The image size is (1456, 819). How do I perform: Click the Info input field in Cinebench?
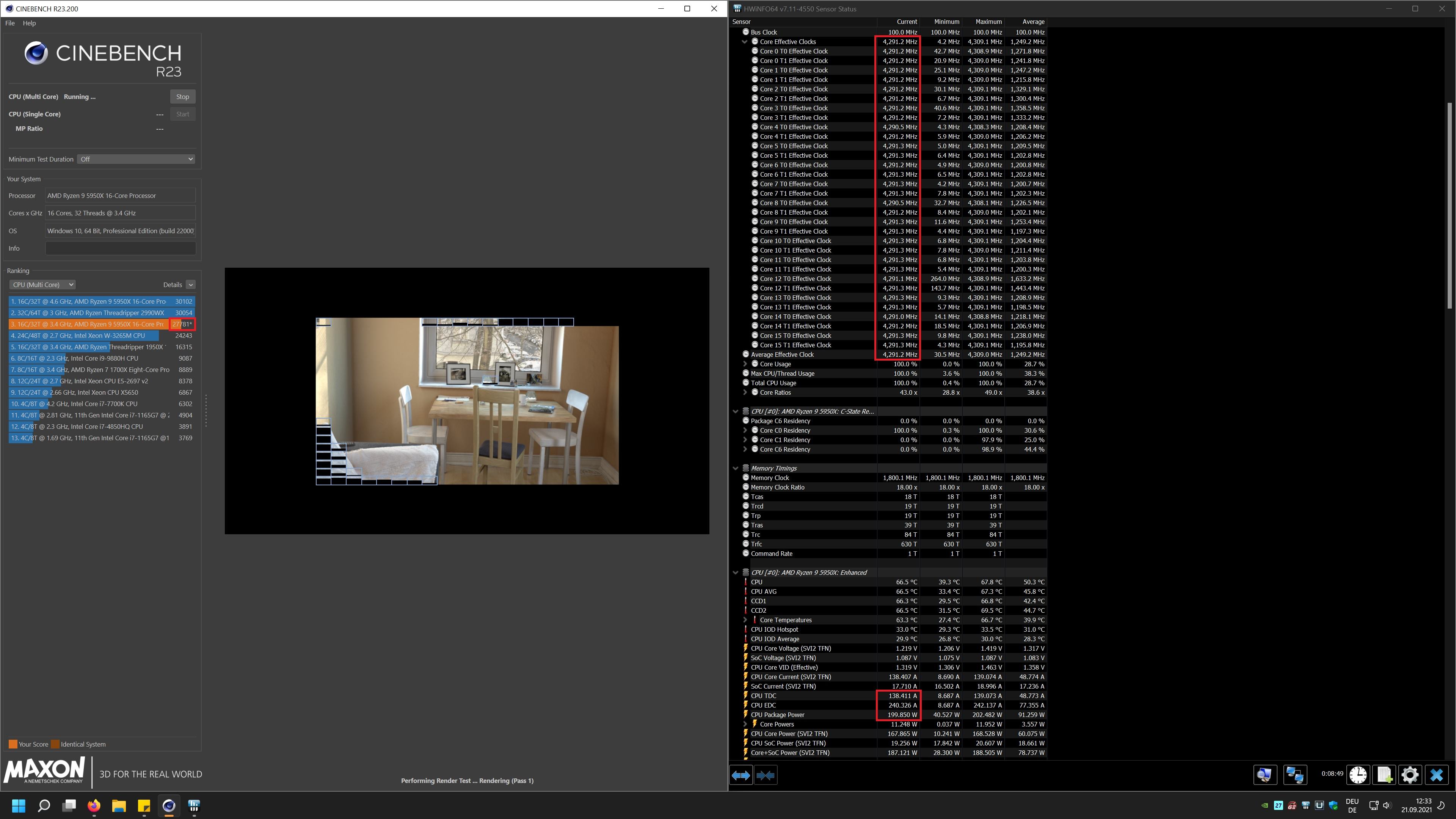pyautogui.click(x=121, y=248)
